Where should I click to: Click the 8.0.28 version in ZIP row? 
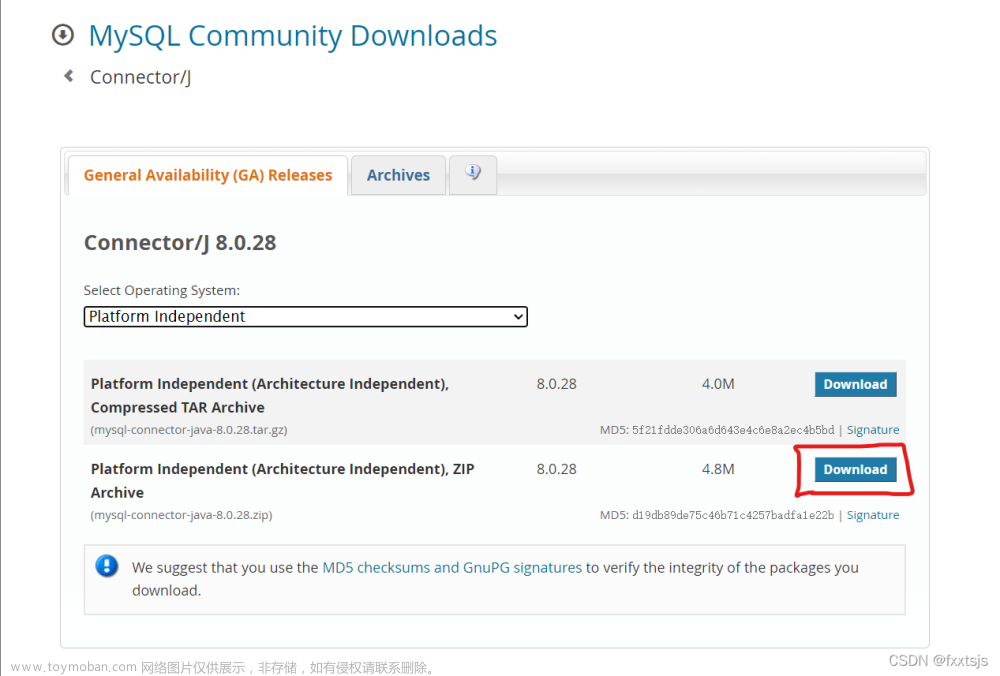pos(556,469)
